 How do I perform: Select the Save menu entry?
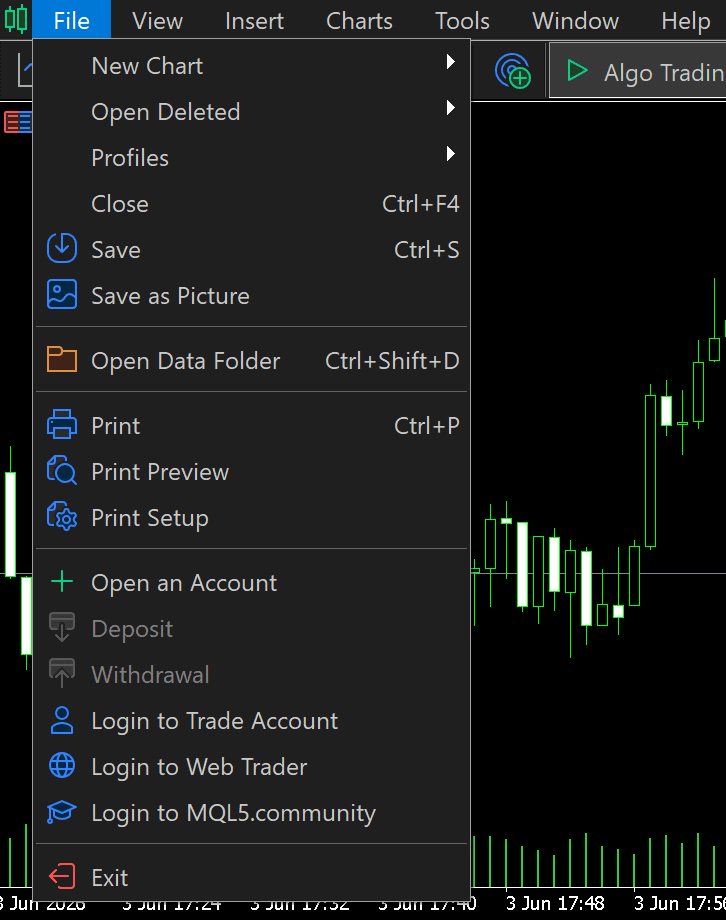[252, 249]
